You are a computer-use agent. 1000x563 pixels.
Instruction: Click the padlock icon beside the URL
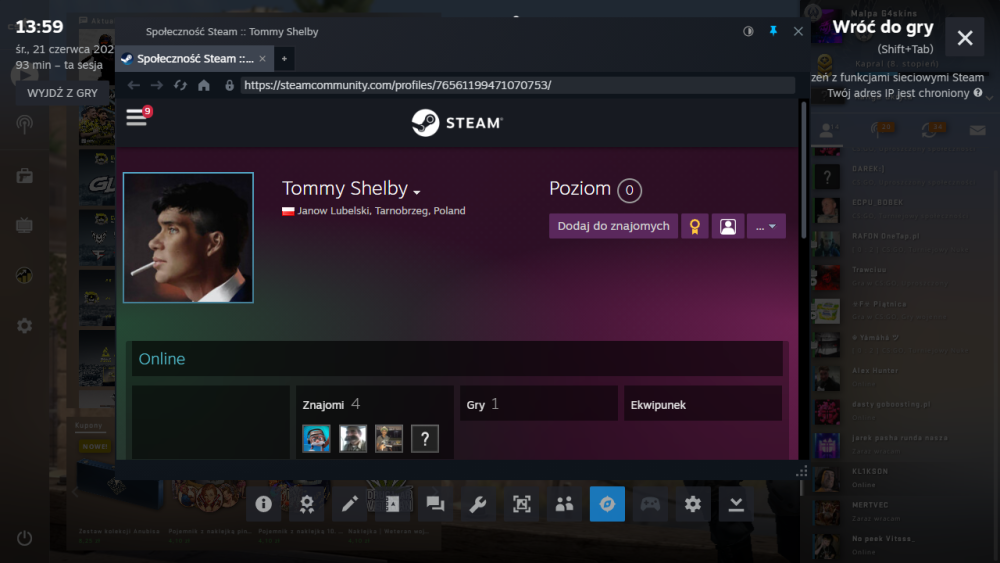[x=230, y=85]
